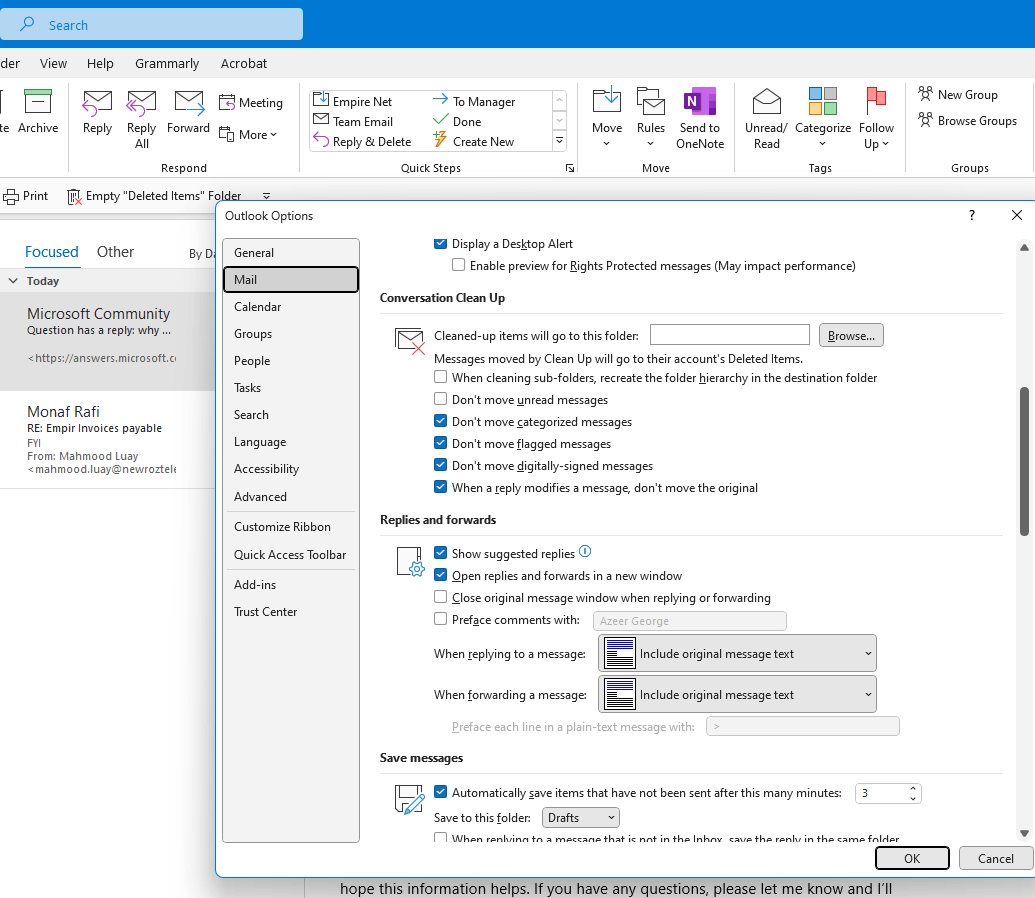
Task: Expand the More respond options dropdown
Action: tap(248, 135)
